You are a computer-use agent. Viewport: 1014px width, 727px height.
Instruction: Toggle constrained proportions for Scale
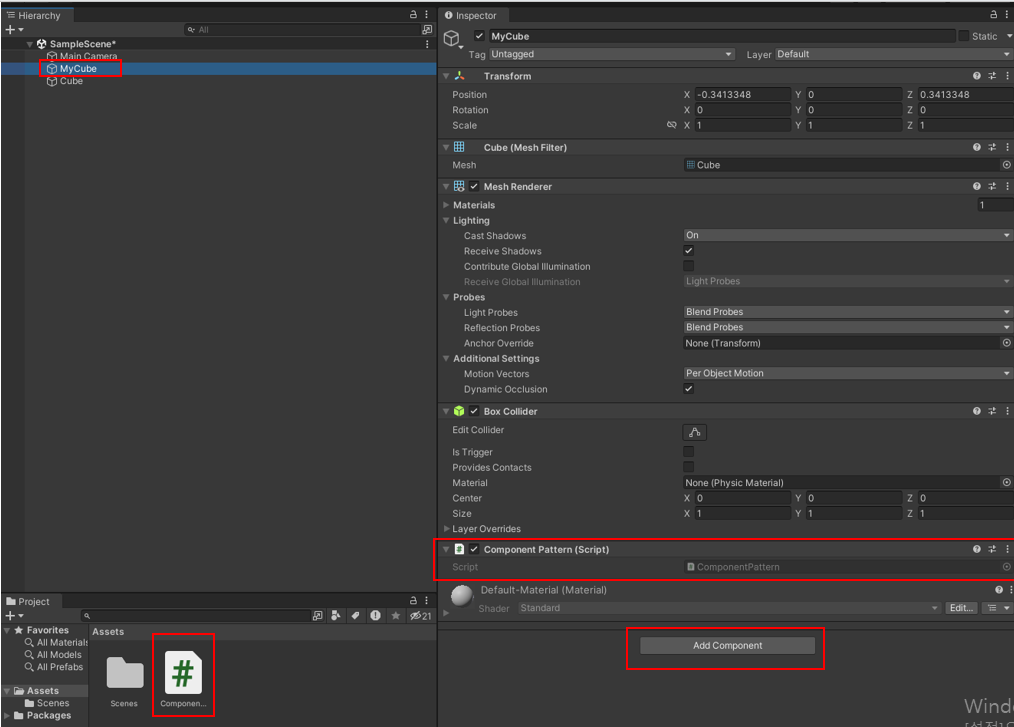672,125
